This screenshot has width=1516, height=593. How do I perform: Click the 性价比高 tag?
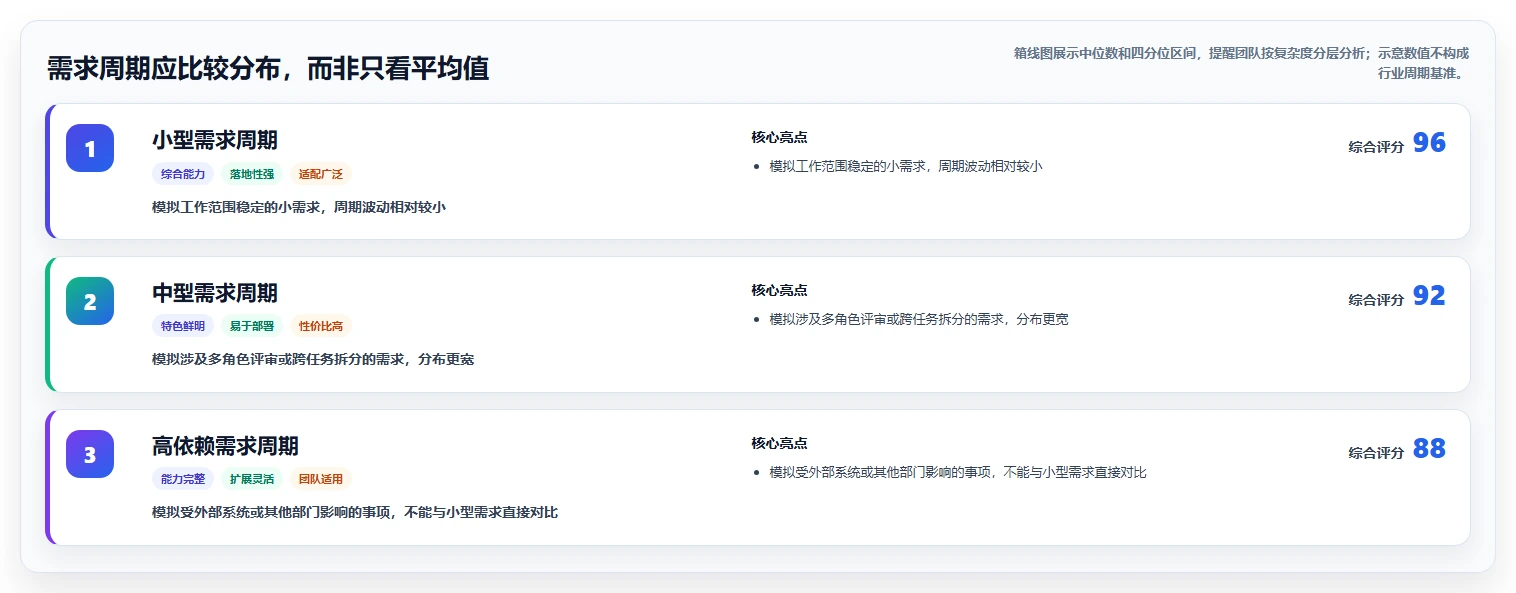point(321,326)
